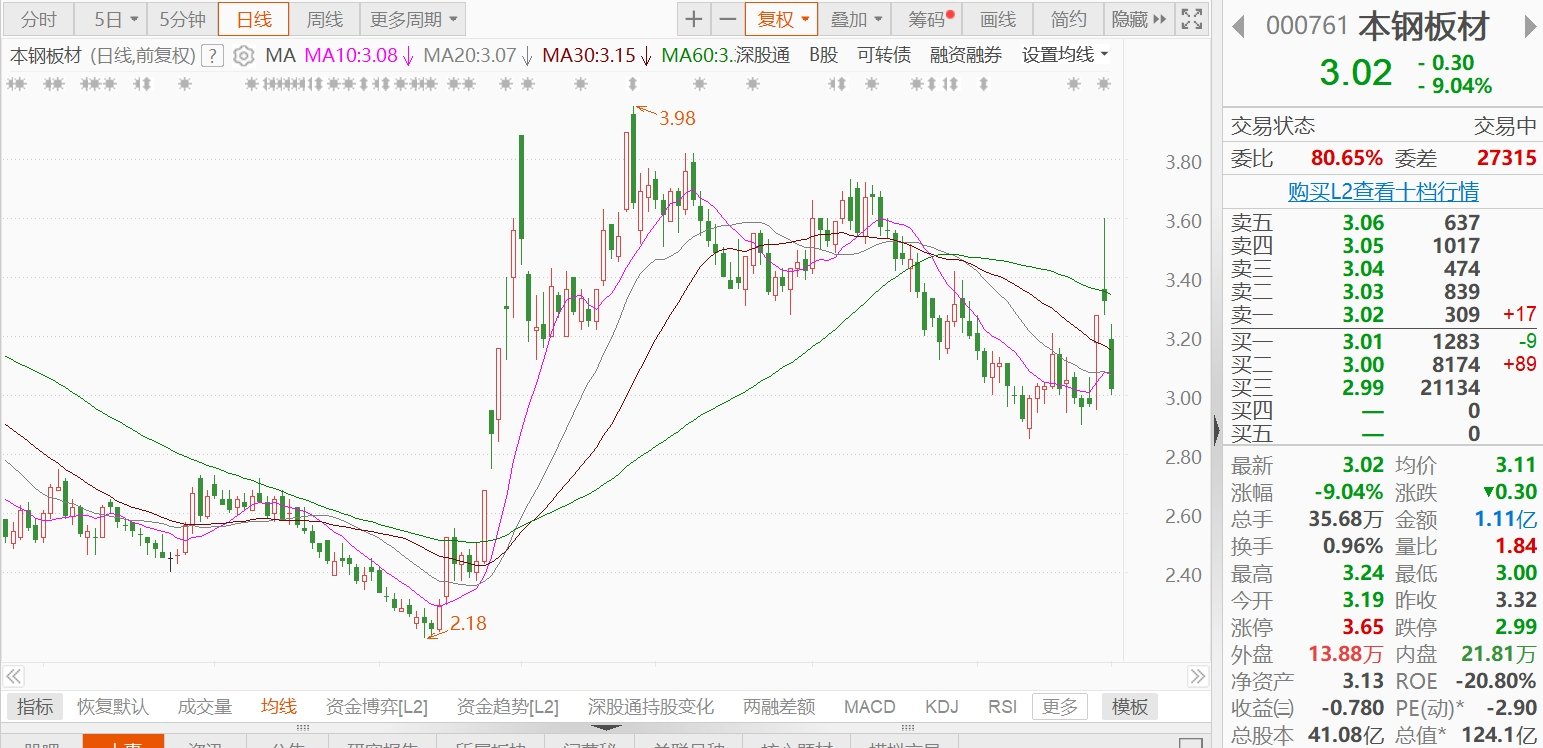This screenshot has width=1543, height=748.
Task: Click the 委比 value 80.65%
Action: pos(1349,158)
